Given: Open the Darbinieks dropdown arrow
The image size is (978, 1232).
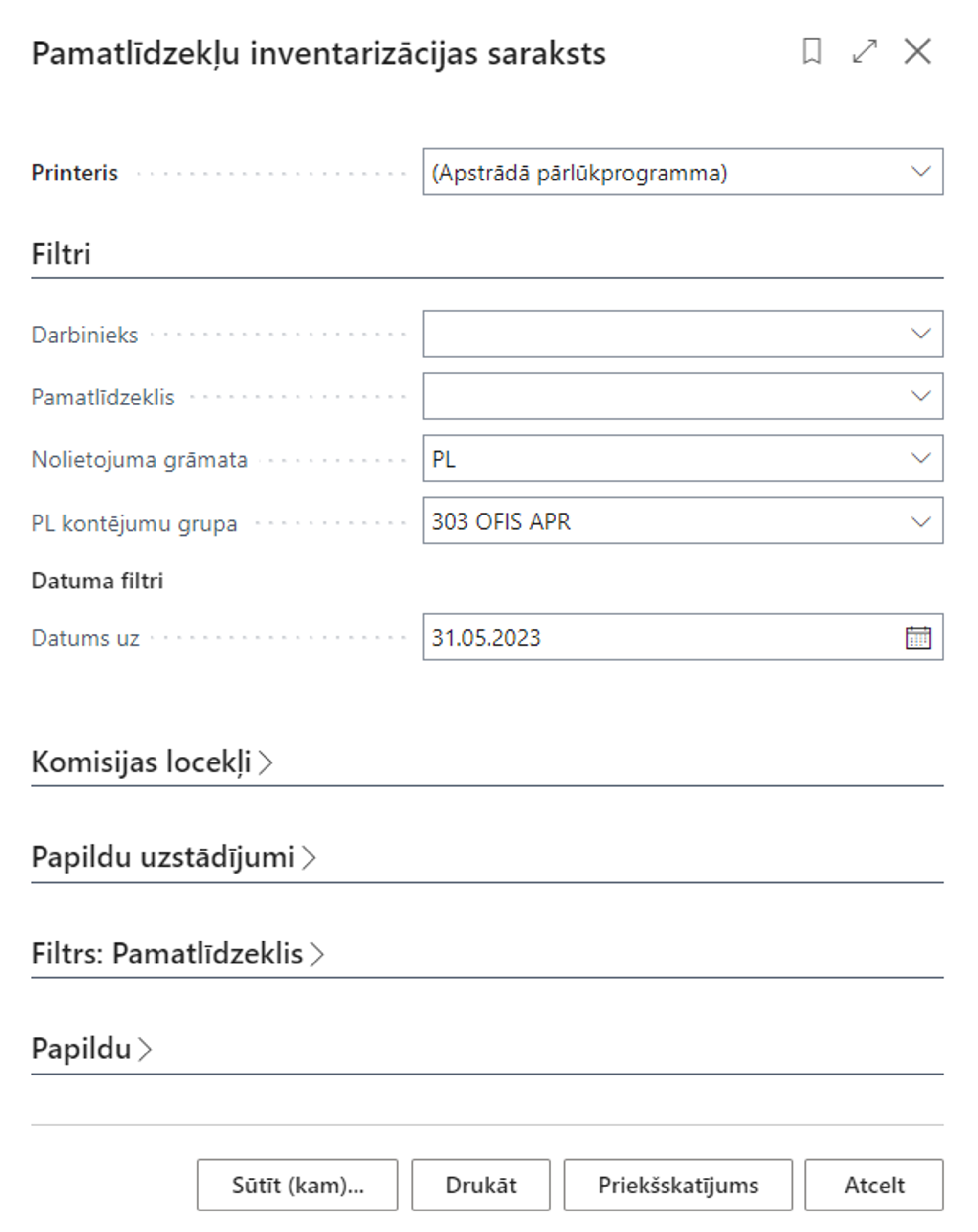Looking at the screenshot, I should click(x=920, y=334).
